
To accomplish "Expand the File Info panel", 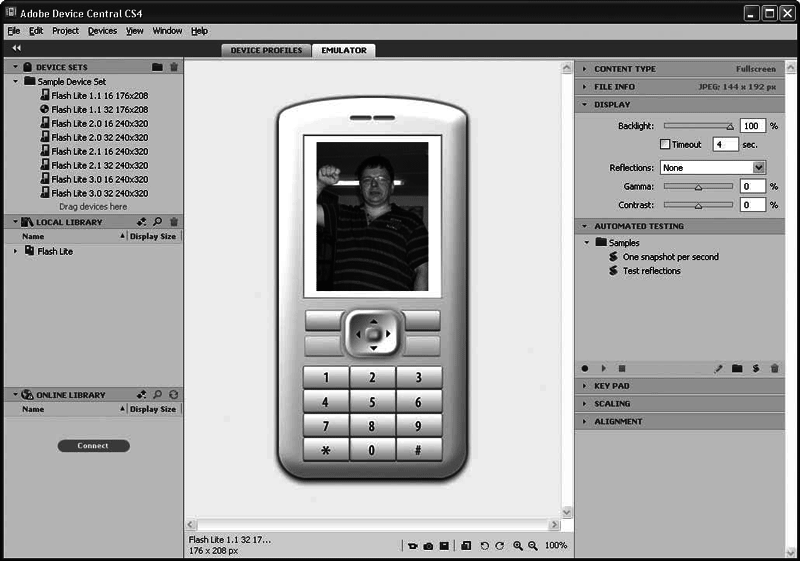I will click(585, 87).
